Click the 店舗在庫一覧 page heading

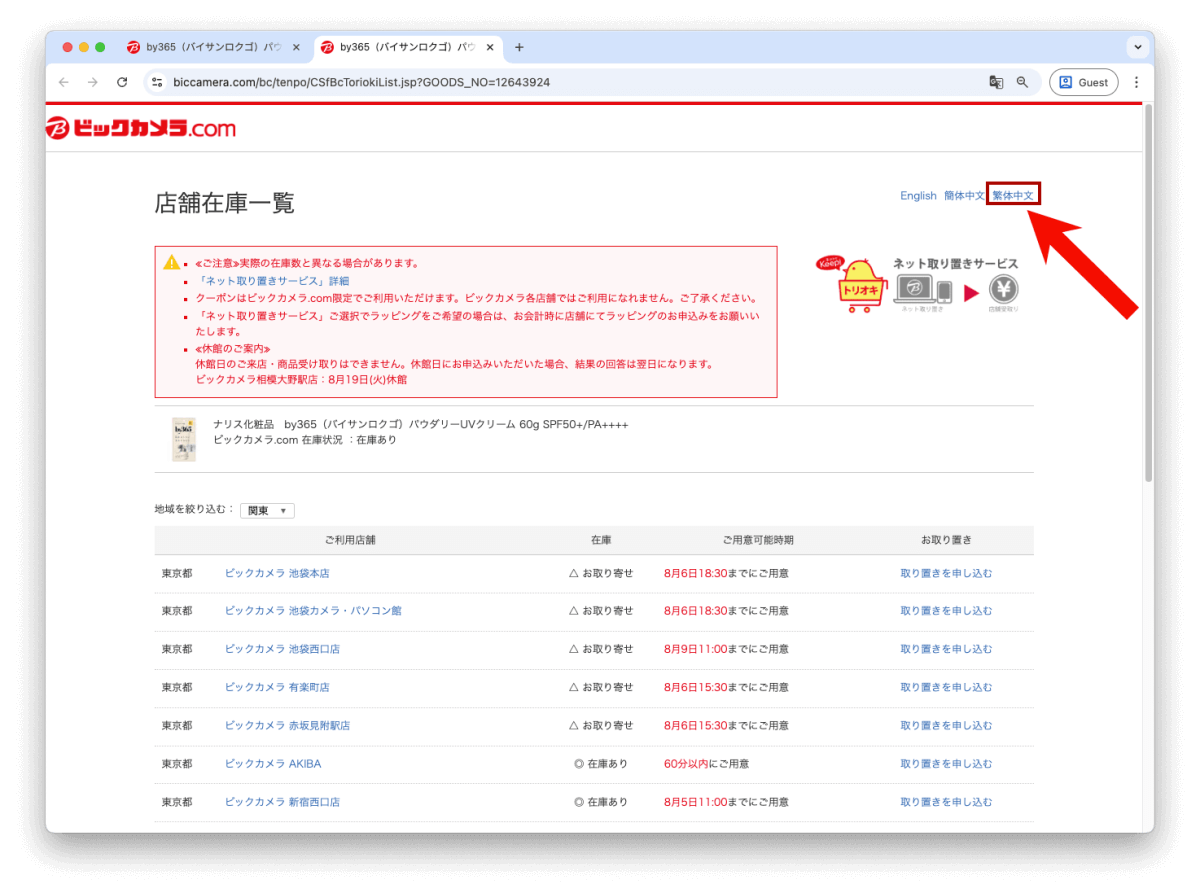[225, 204]
